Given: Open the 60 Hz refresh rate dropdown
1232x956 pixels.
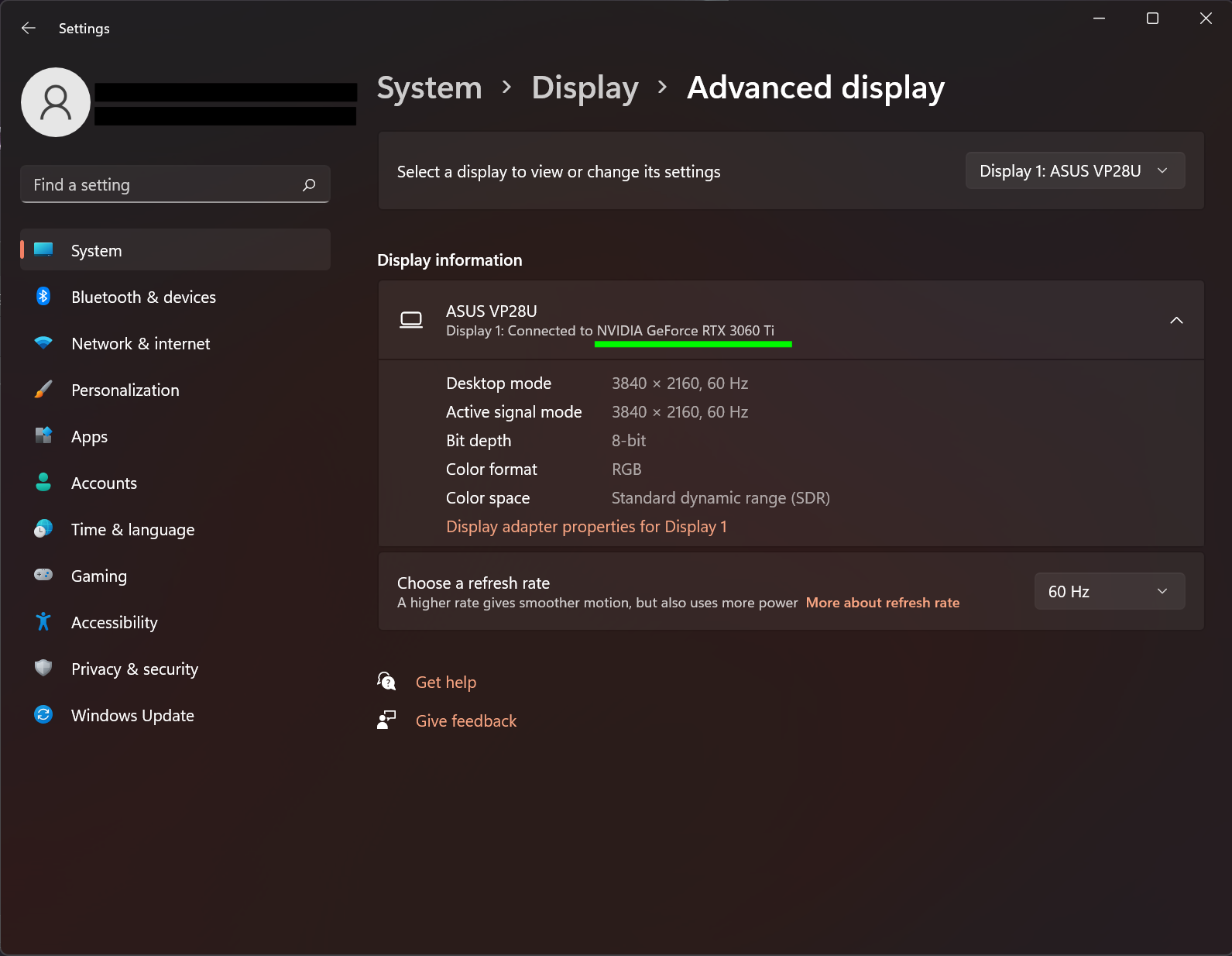Looking at the screenshot, I should [1109, 592].
